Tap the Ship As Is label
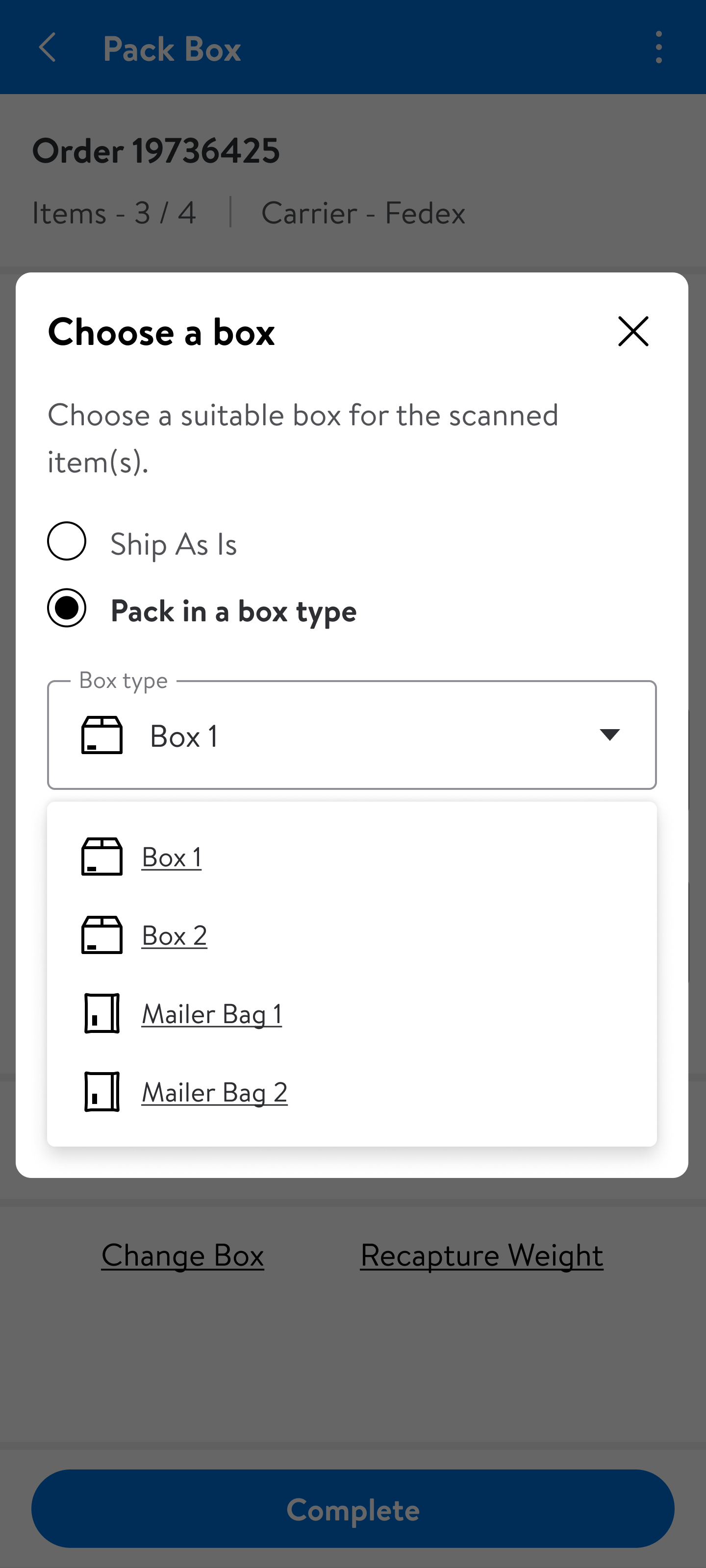Screen dimensions: 706x1568 174,543
